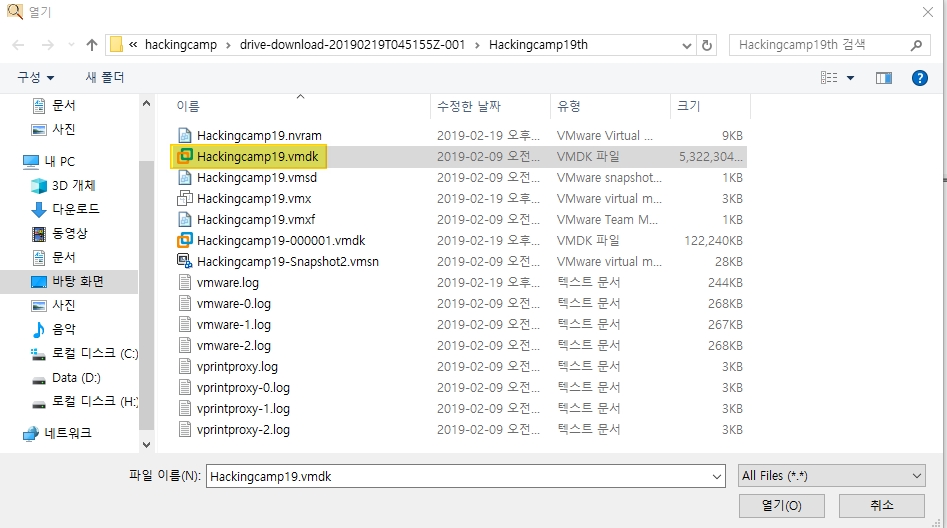Go forward with the right arrow navigation button
The image size is (947, 528).
click(x=47, y=45)
